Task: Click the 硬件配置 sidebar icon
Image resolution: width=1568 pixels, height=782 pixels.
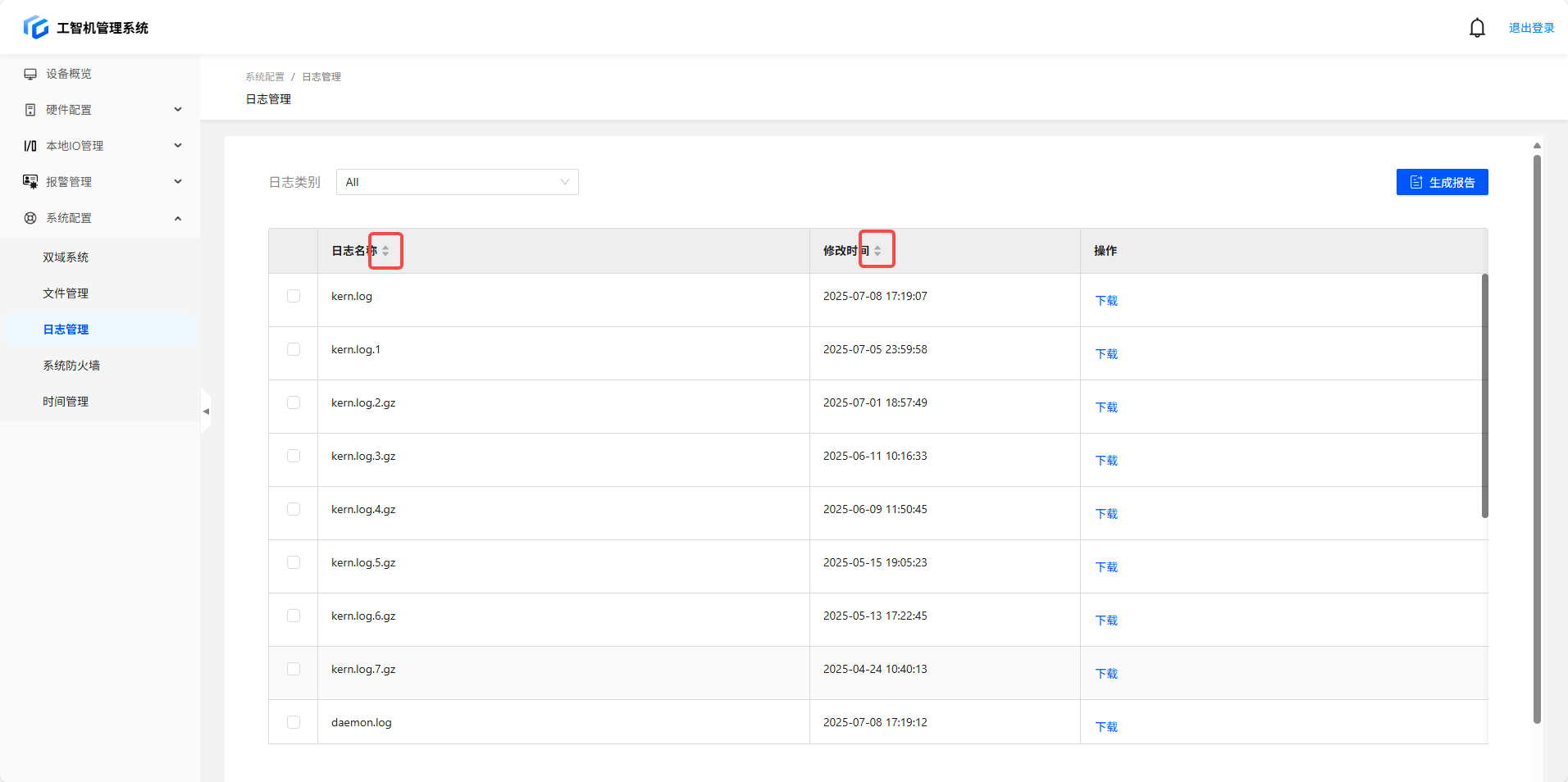Action: click(30, 110)
